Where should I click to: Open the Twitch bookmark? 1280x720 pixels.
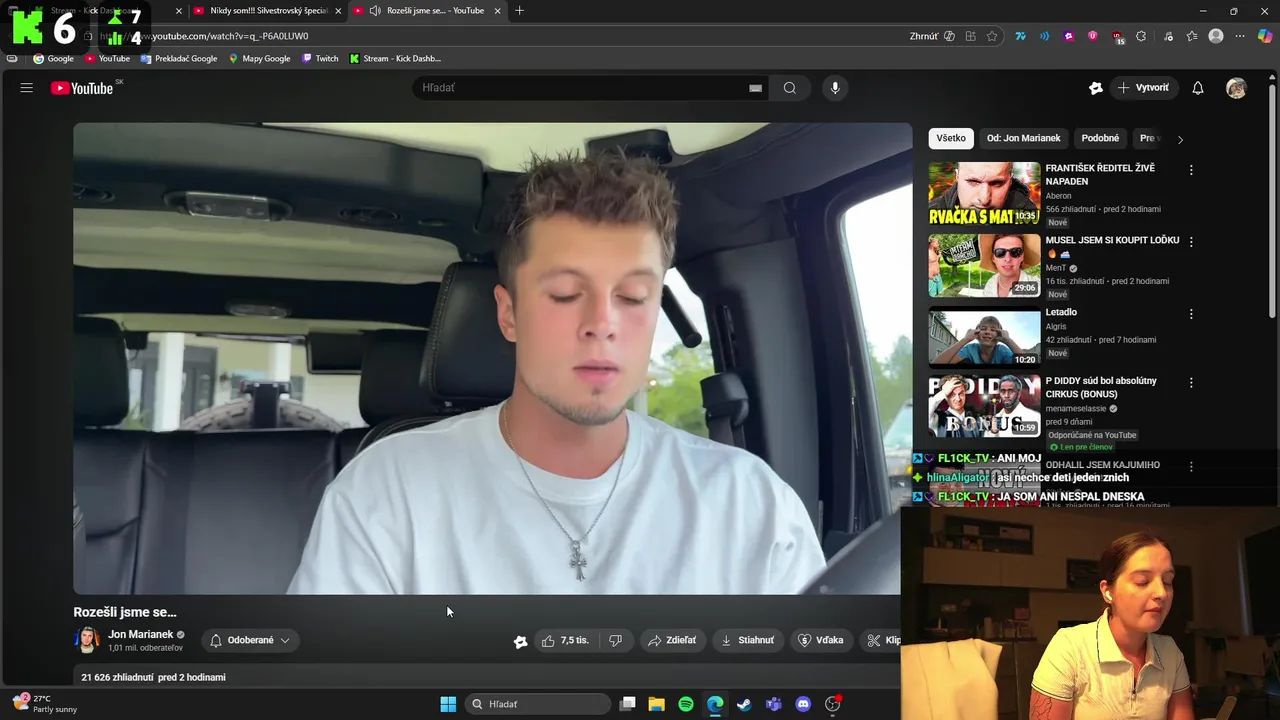pyautogui.click(x=319, y=58)
